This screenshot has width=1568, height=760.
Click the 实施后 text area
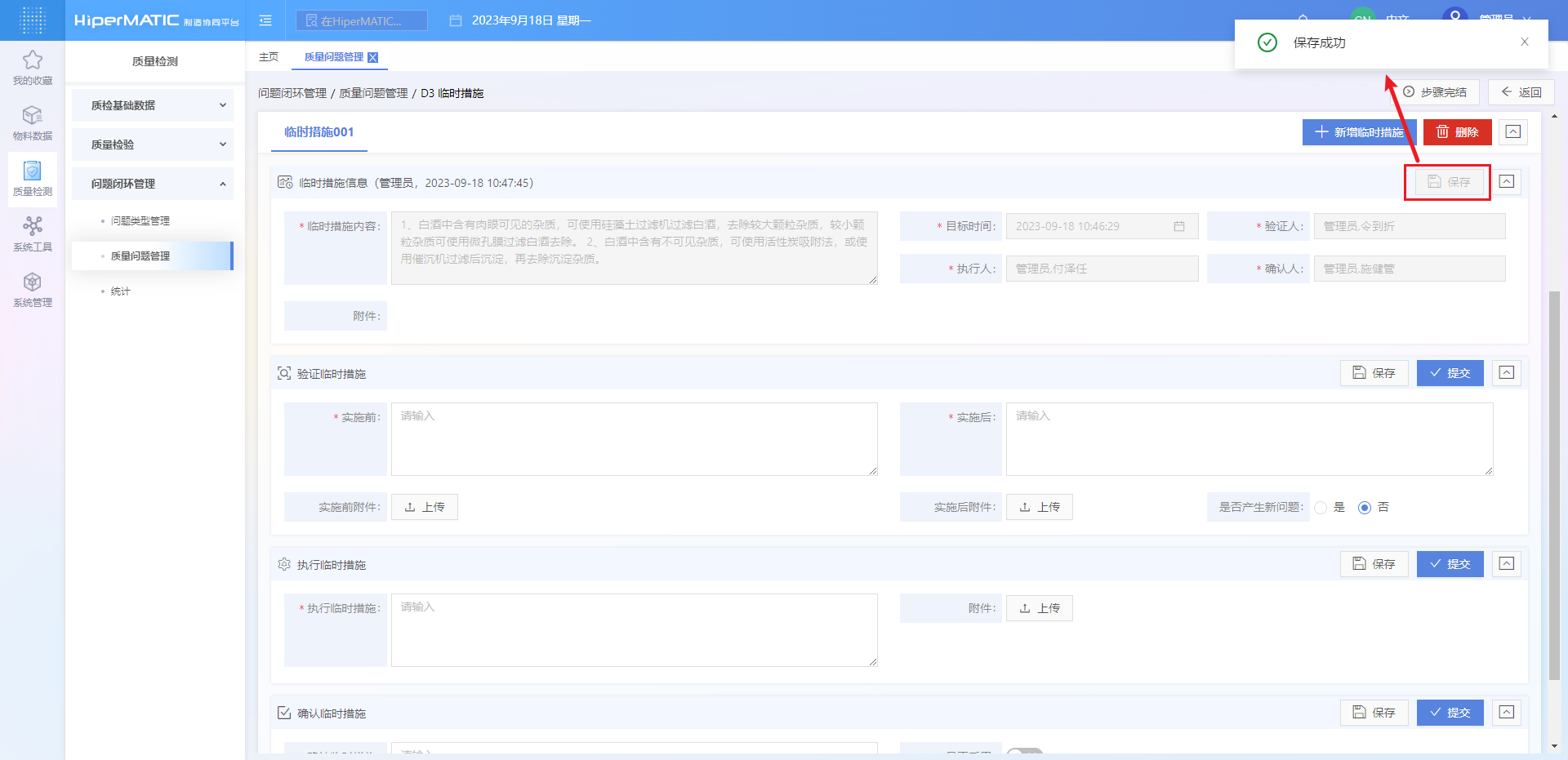point(1249,439)
